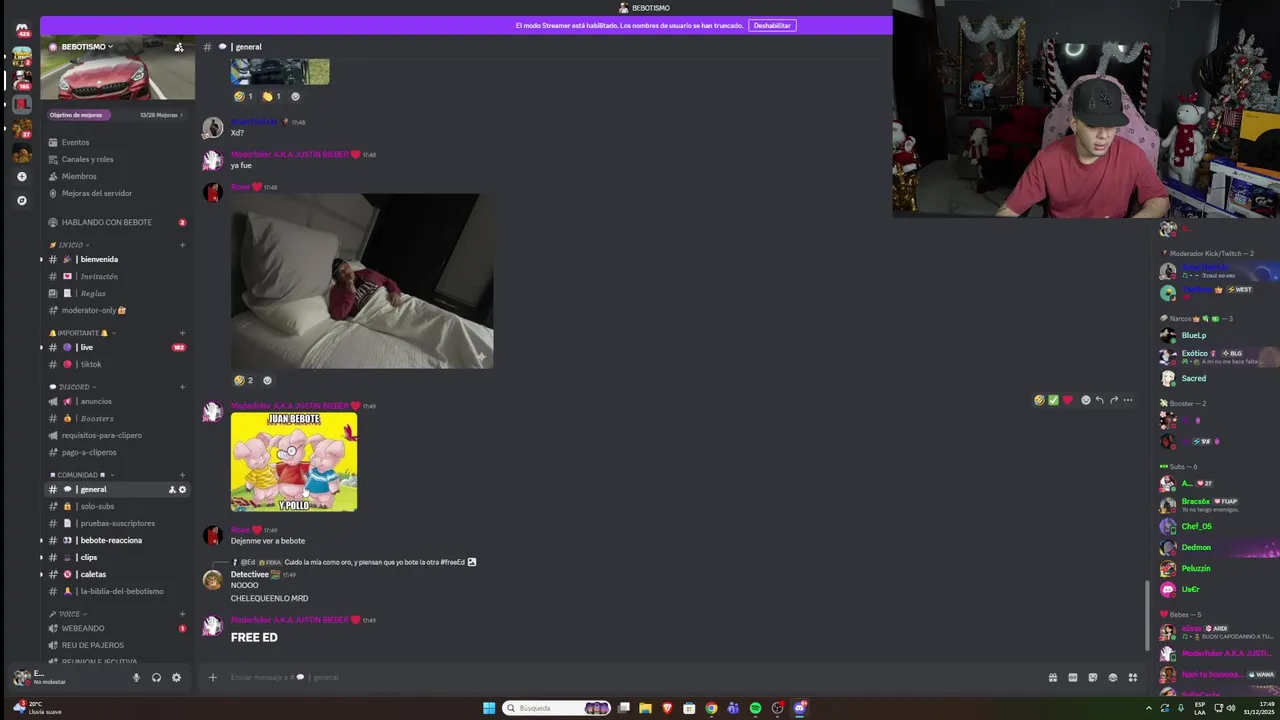Open requisitos-para-clipero channel

pyautogui.click(x=117, y=436)
